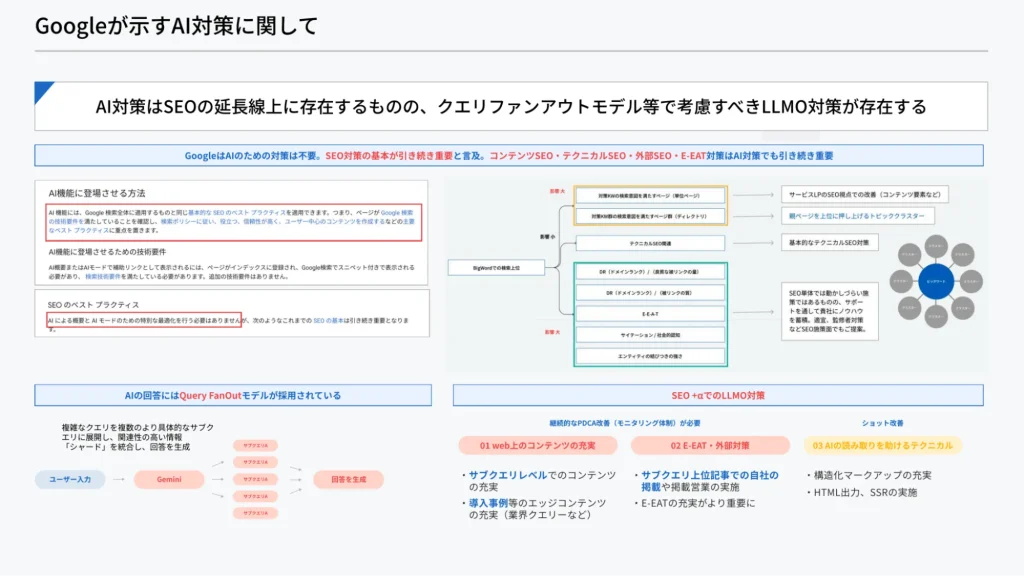The image size is (1024, 576).
Task: Select the SEO +αでのLLMO対策 header bar
Action: click(x=718, y=395)
